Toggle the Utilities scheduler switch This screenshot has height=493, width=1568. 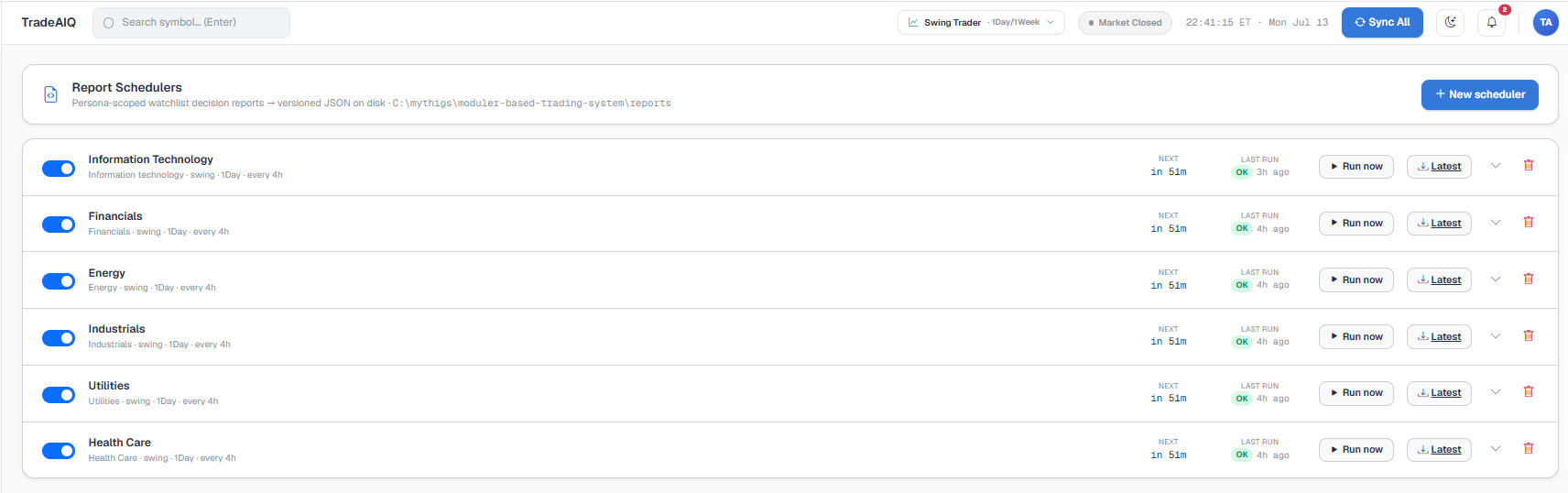click(59, 395)
